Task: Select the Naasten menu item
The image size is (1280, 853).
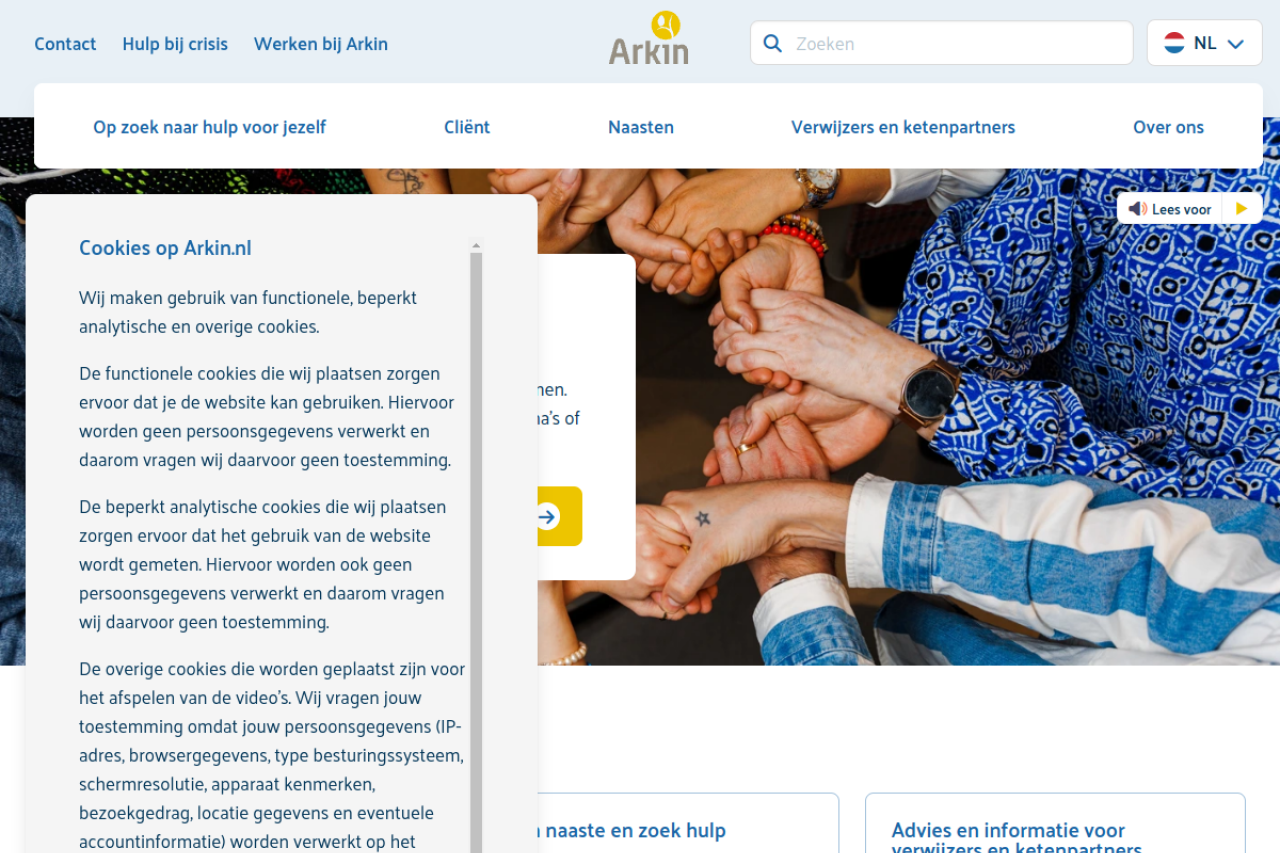Action: click(641, 127)
